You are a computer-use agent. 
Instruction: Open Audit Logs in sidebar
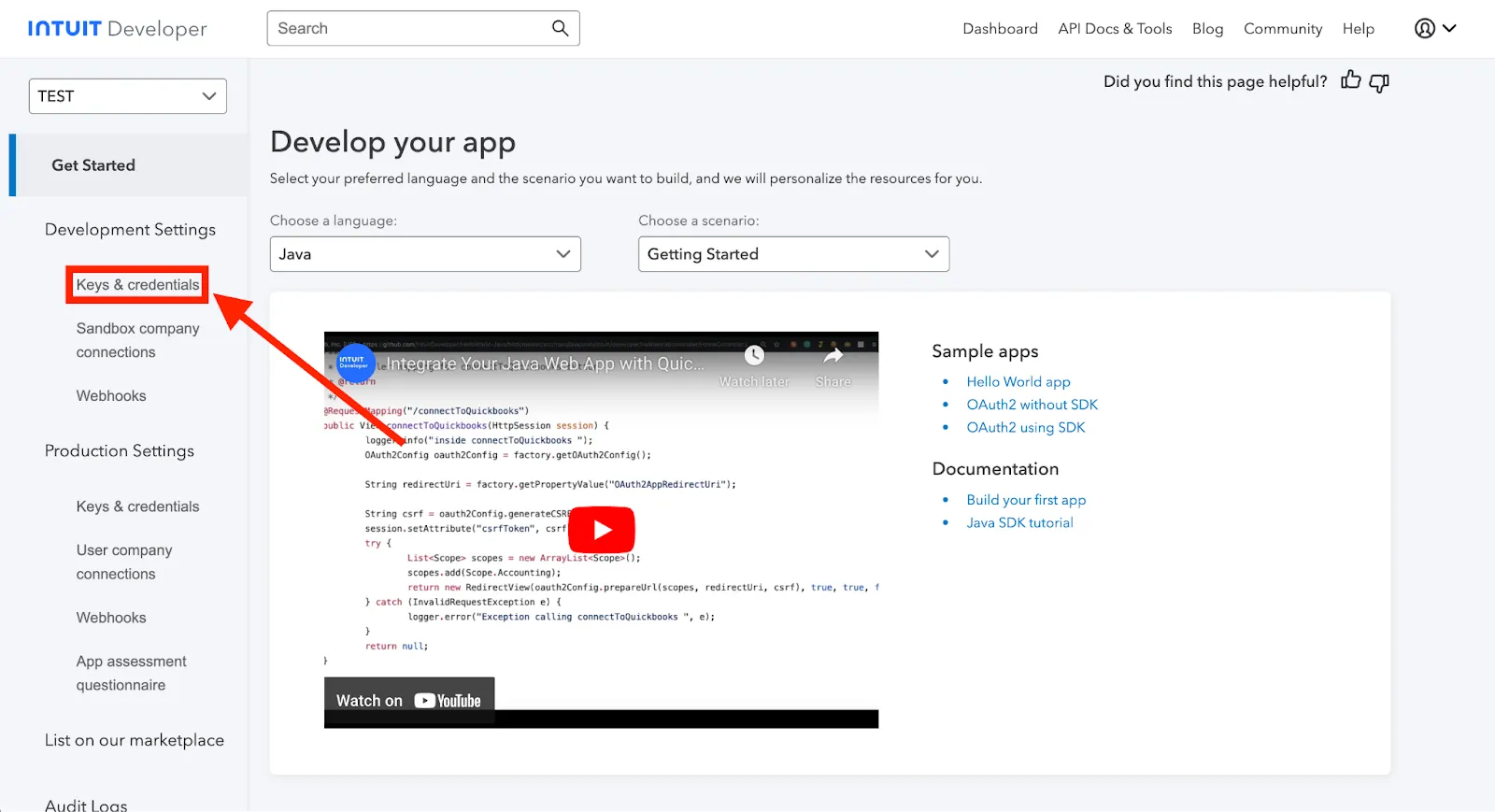pos(86,805)
